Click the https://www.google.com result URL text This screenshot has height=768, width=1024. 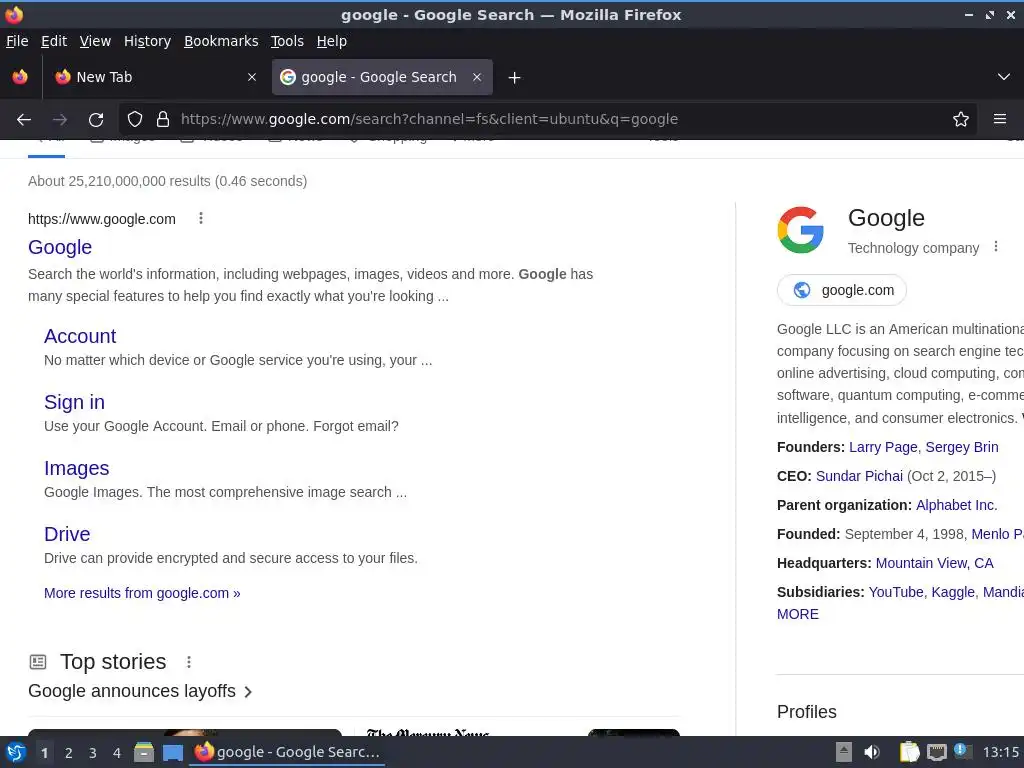click(102, 219)
